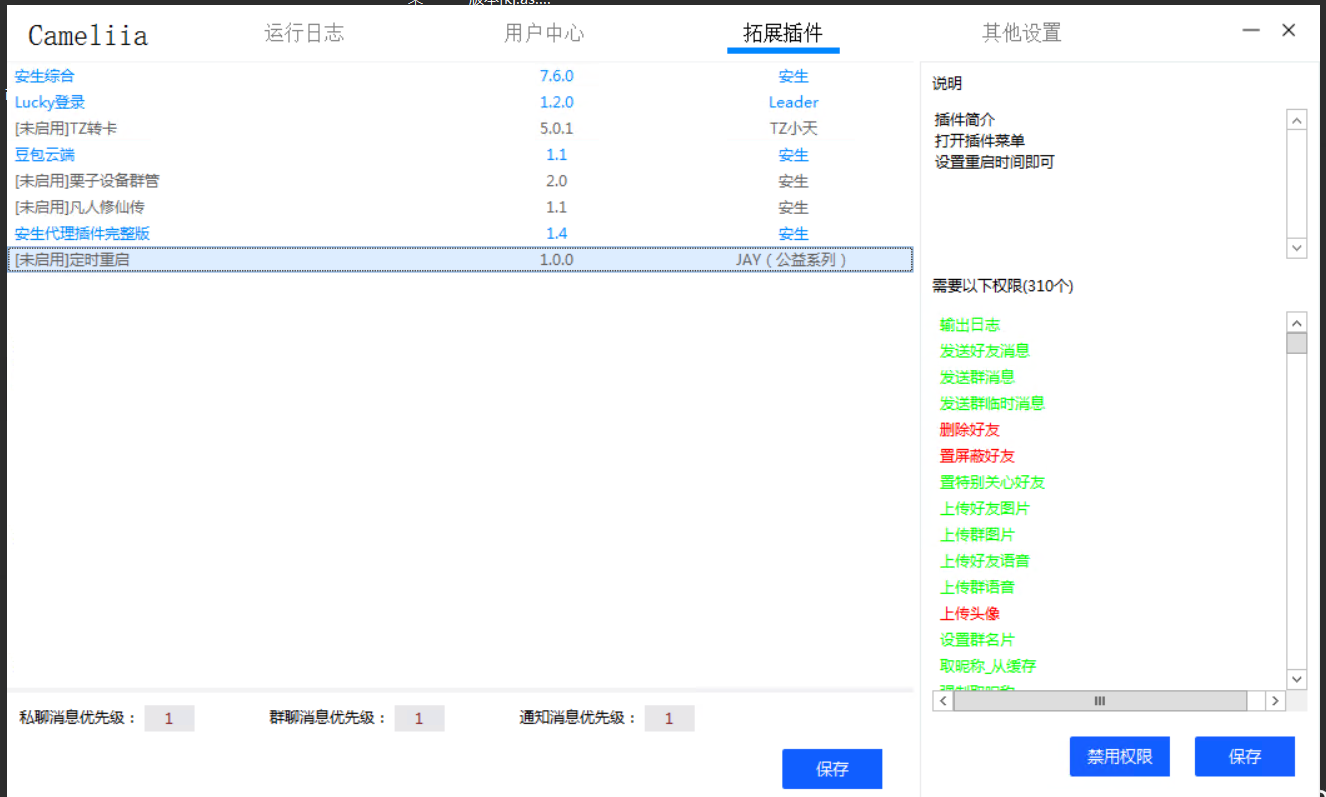The width and height of the screenshot is (1326, 797).
Task: Open the 用户中心 tab
Action: click(544, 33)
